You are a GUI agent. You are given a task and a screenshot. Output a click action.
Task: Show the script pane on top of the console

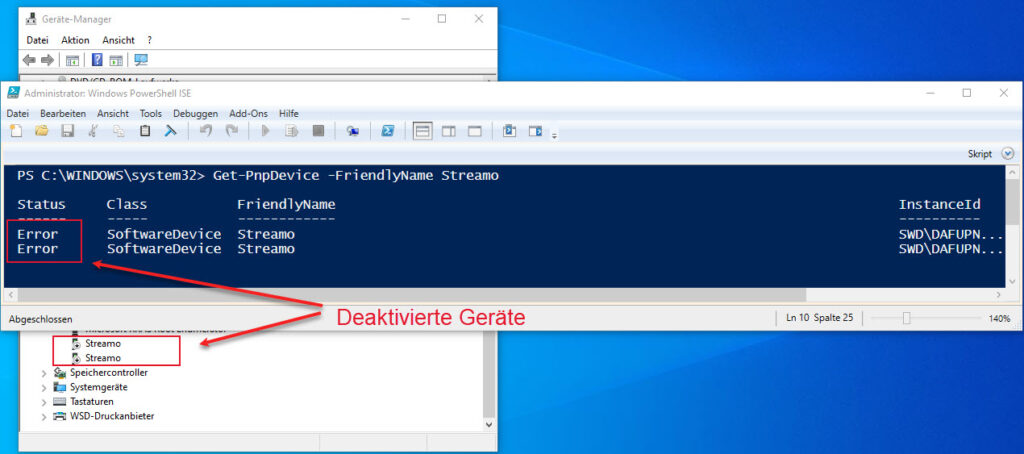(x=423, y=131)
